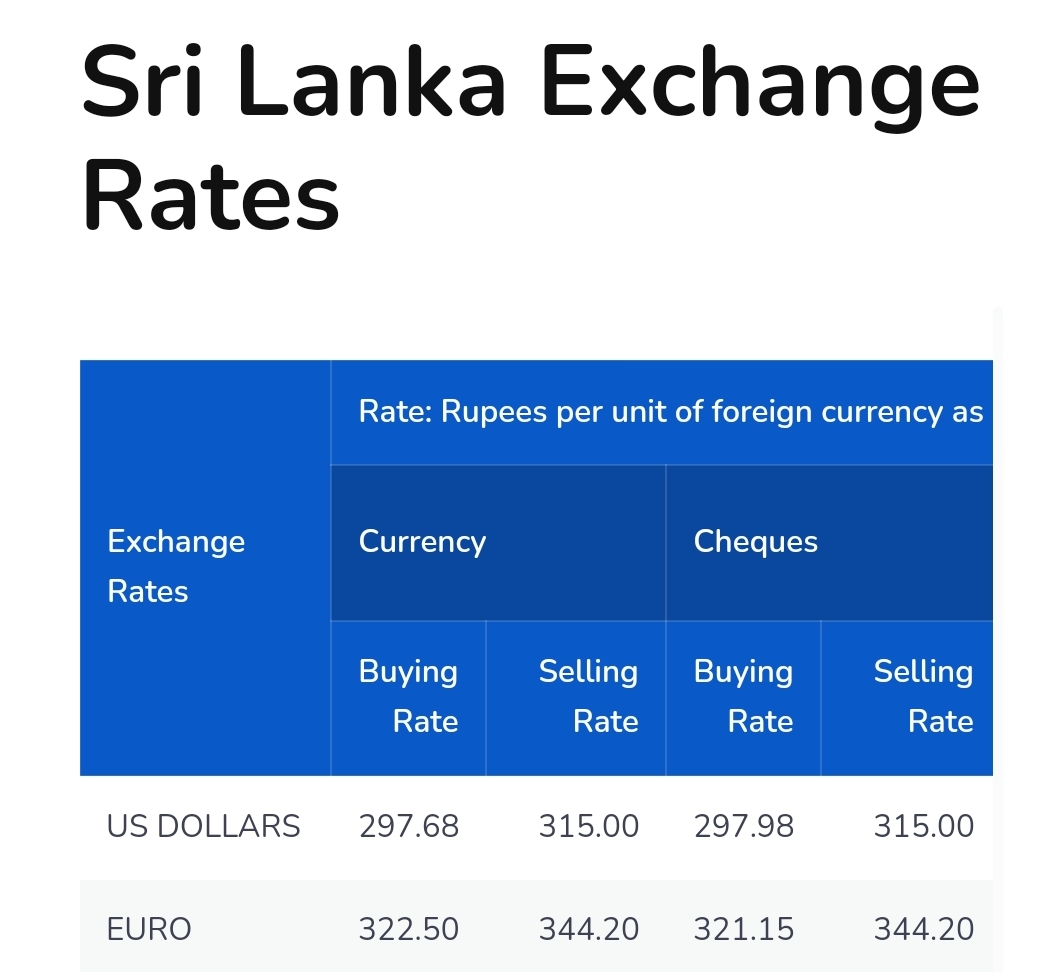Image resolution: width=1054 pixels, height=972 pixels.
Task: Select the 'Currency' column group header
Action: (x=422, y=542)
